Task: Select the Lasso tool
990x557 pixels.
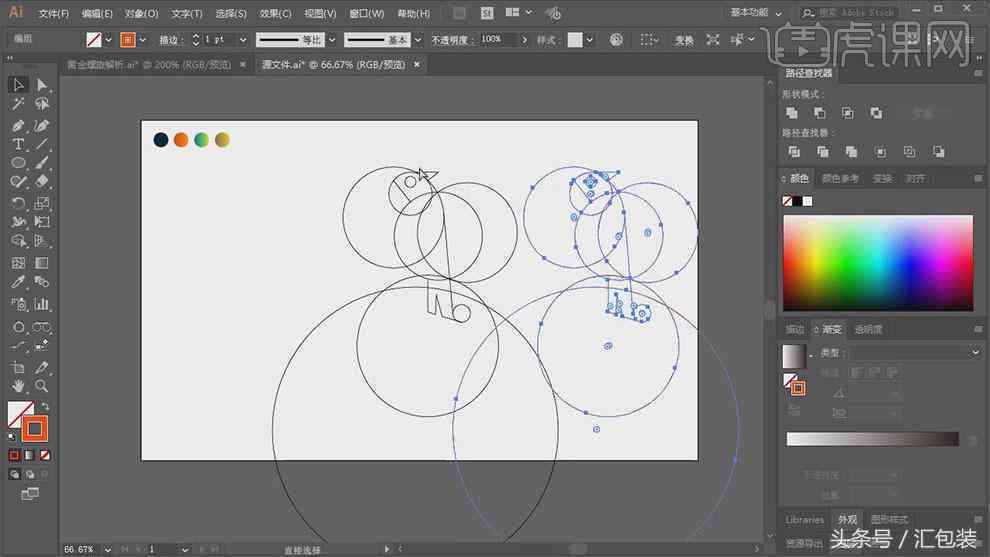Action: click(42, 104)
